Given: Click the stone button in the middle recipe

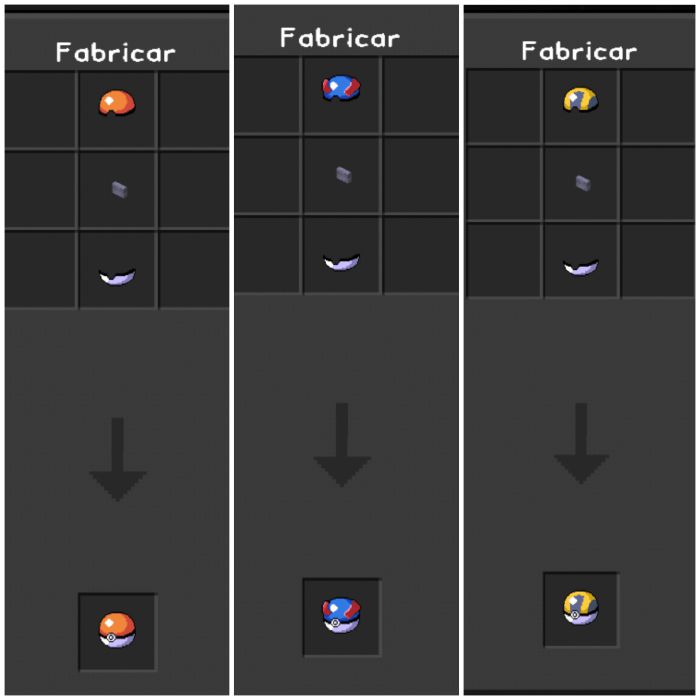Looking at the screenshot, I should 343,175.
